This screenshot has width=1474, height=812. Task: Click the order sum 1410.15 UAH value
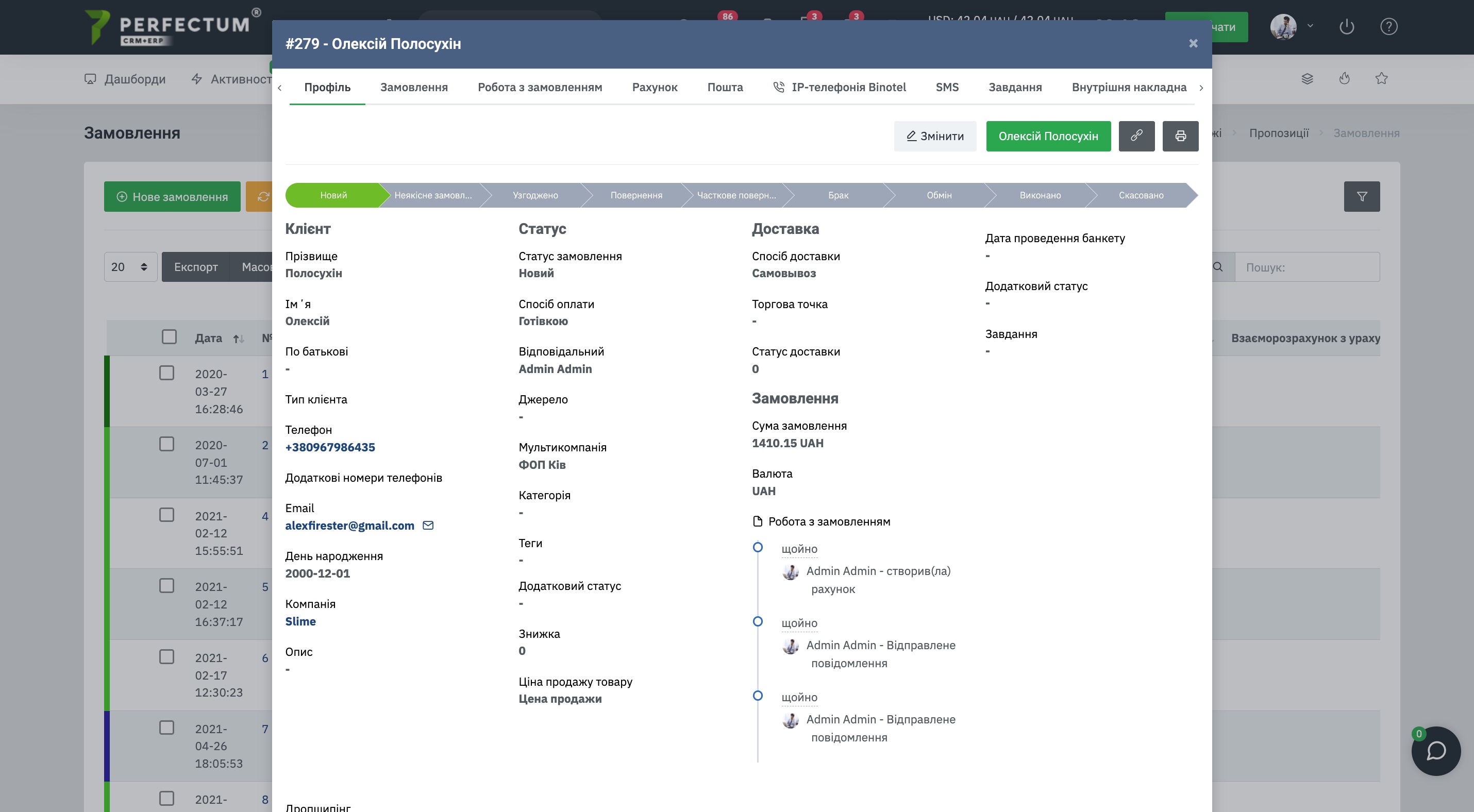point(788,443)
